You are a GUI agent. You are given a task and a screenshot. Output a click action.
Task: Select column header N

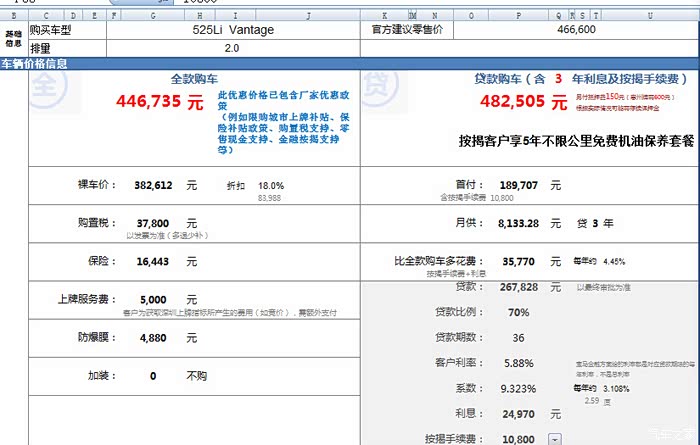435,16
